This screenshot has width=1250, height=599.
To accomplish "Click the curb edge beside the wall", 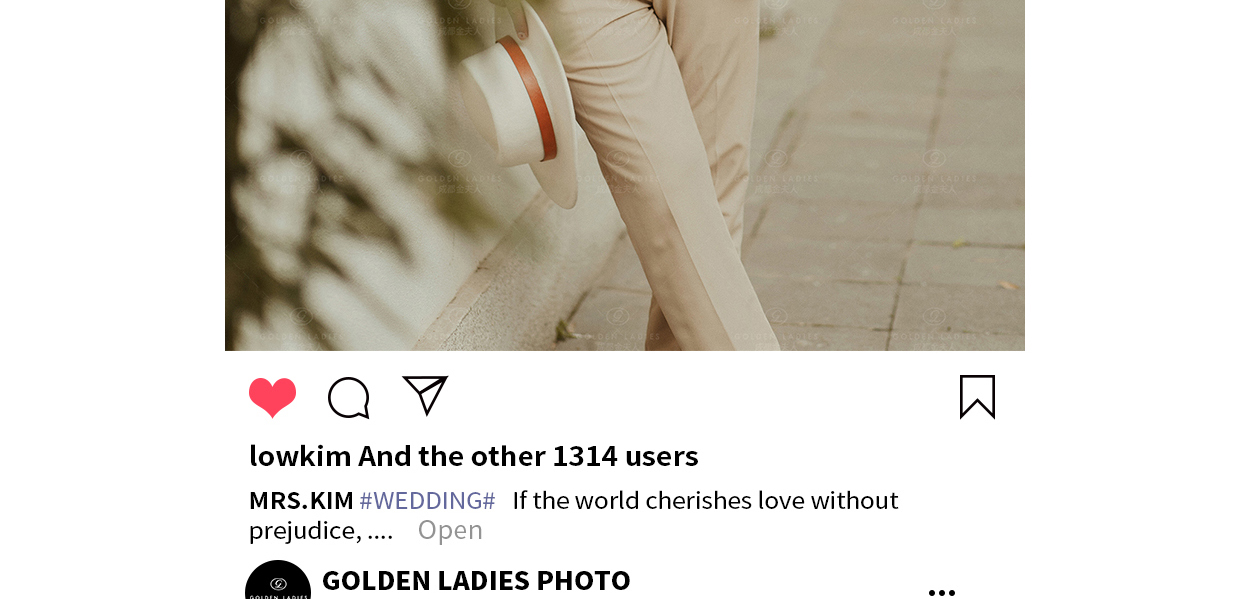I will pos(500,290).
